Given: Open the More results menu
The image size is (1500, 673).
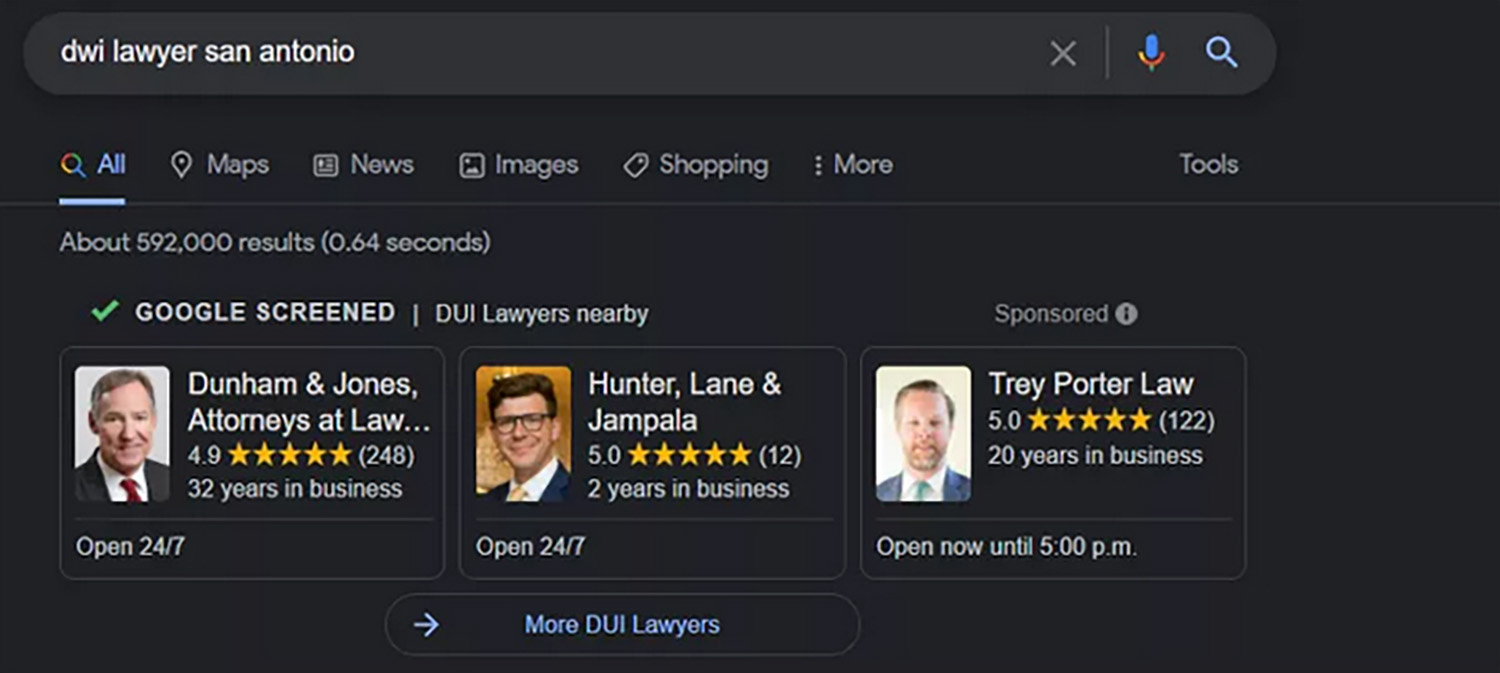Looking at the screenshot, I should (851, 164).
